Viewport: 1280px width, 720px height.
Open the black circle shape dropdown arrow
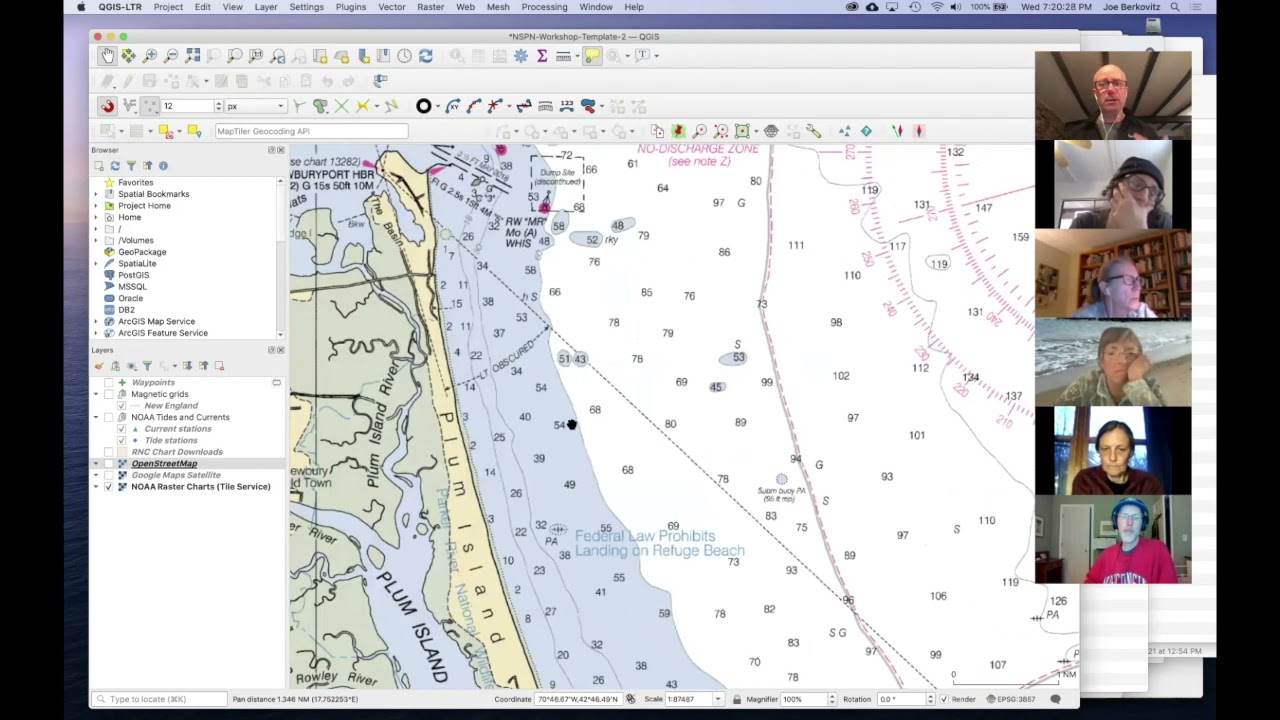click(x=437, y=106)
